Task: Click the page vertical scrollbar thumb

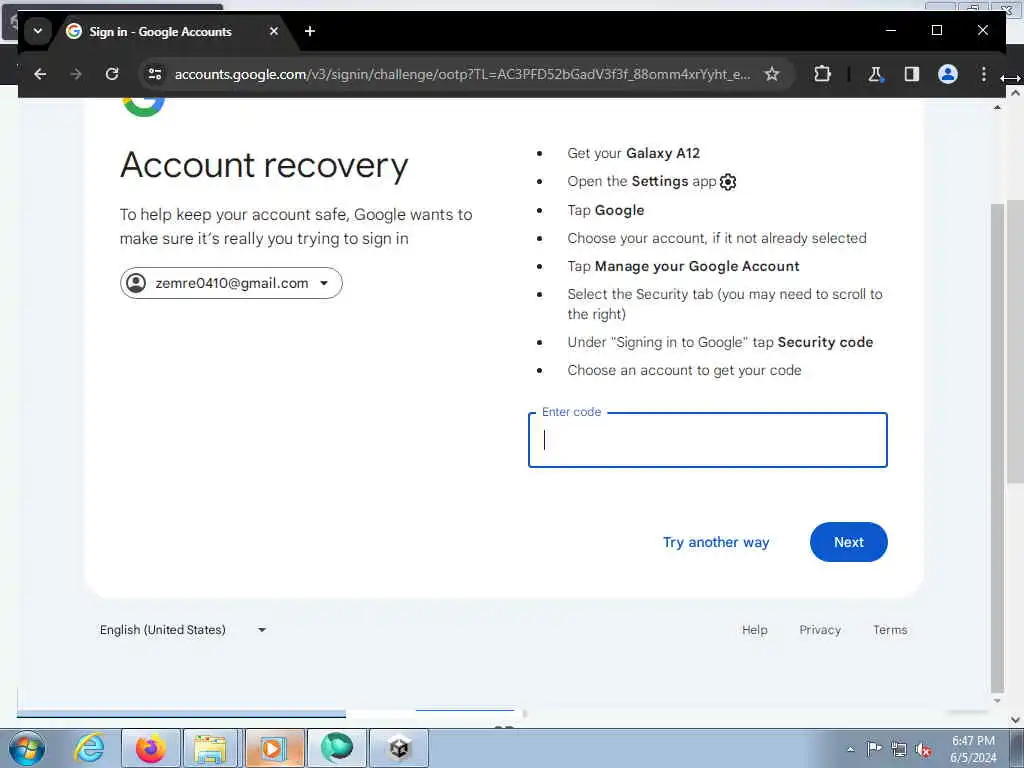Action: [997, 447]
